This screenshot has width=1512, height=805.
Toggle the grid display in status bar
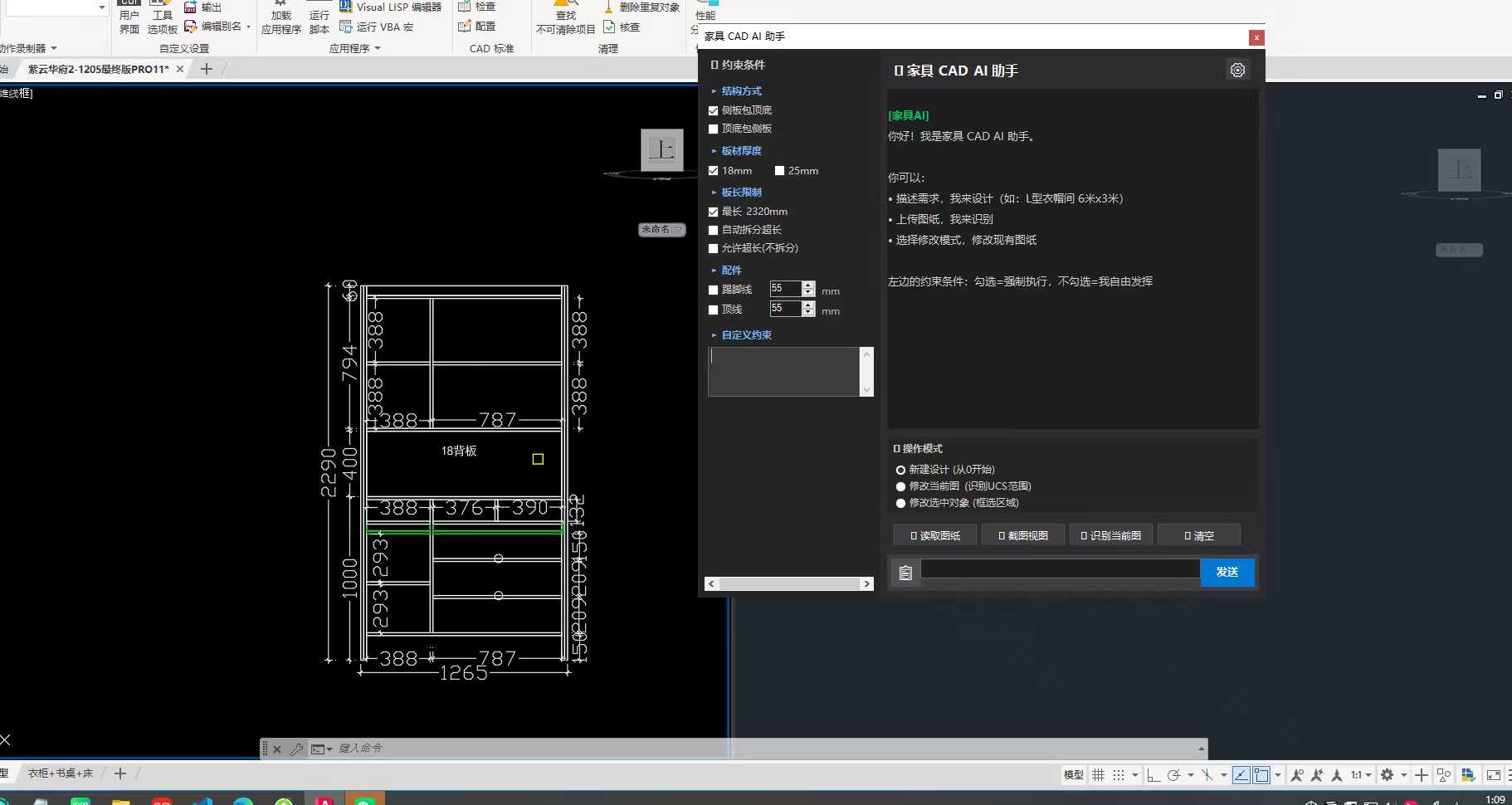pos(1098,775)
